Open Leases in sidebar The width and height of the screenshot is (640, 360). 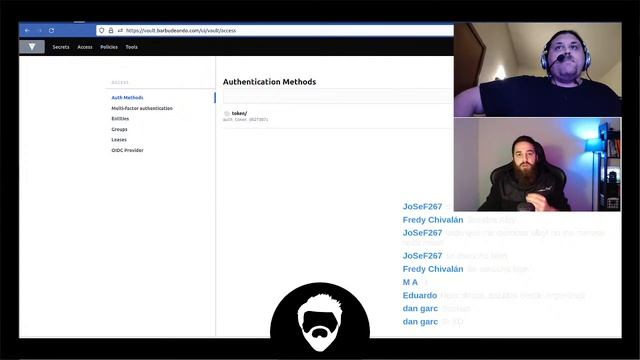[119, 140]
